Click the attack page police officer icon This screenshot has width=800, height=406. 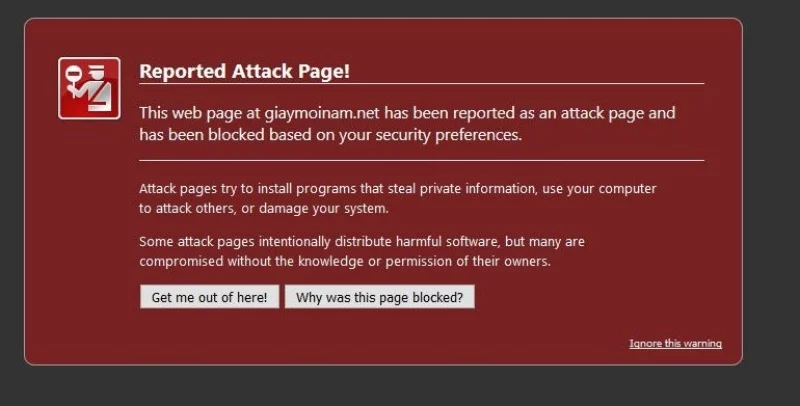tap(89, 88)
